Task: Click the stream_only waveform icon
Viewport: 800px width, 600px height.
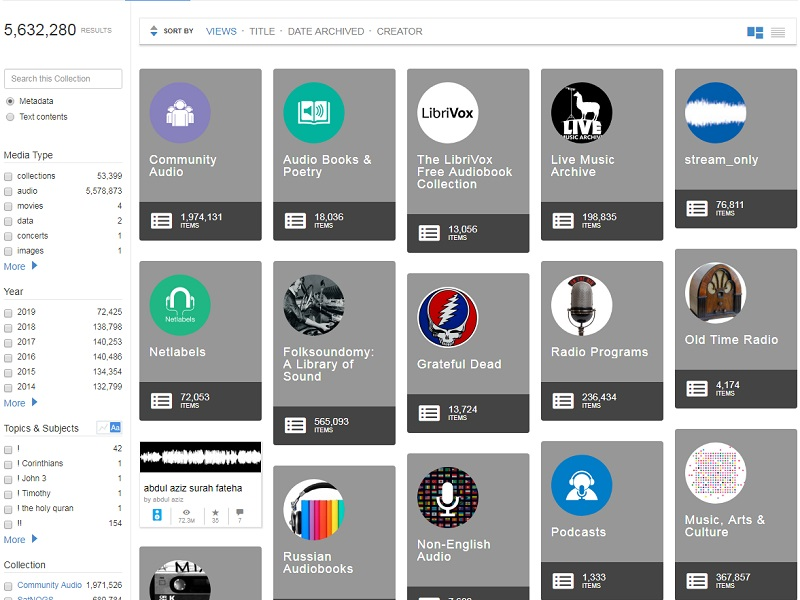Action: 715,113
